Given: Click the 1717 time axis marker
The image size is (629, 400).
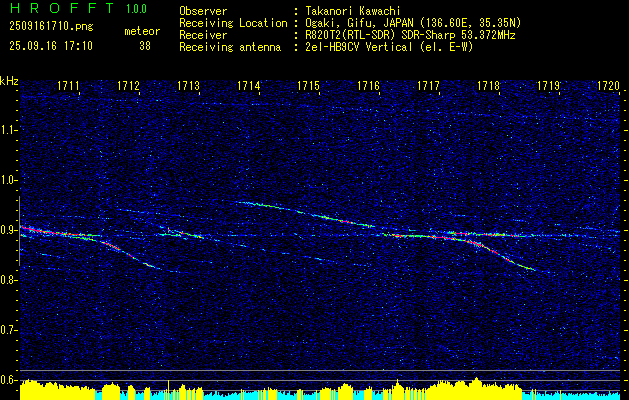Looking at the screenshot, I should [x=428, y=85].
